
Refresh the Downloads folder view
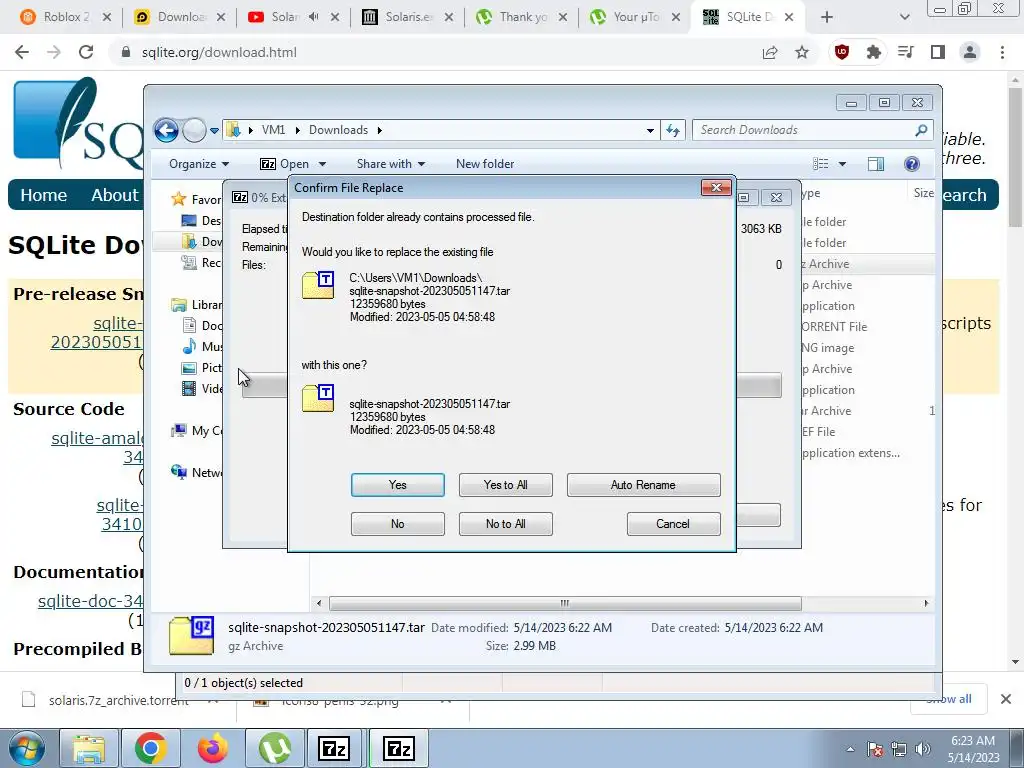673,130
